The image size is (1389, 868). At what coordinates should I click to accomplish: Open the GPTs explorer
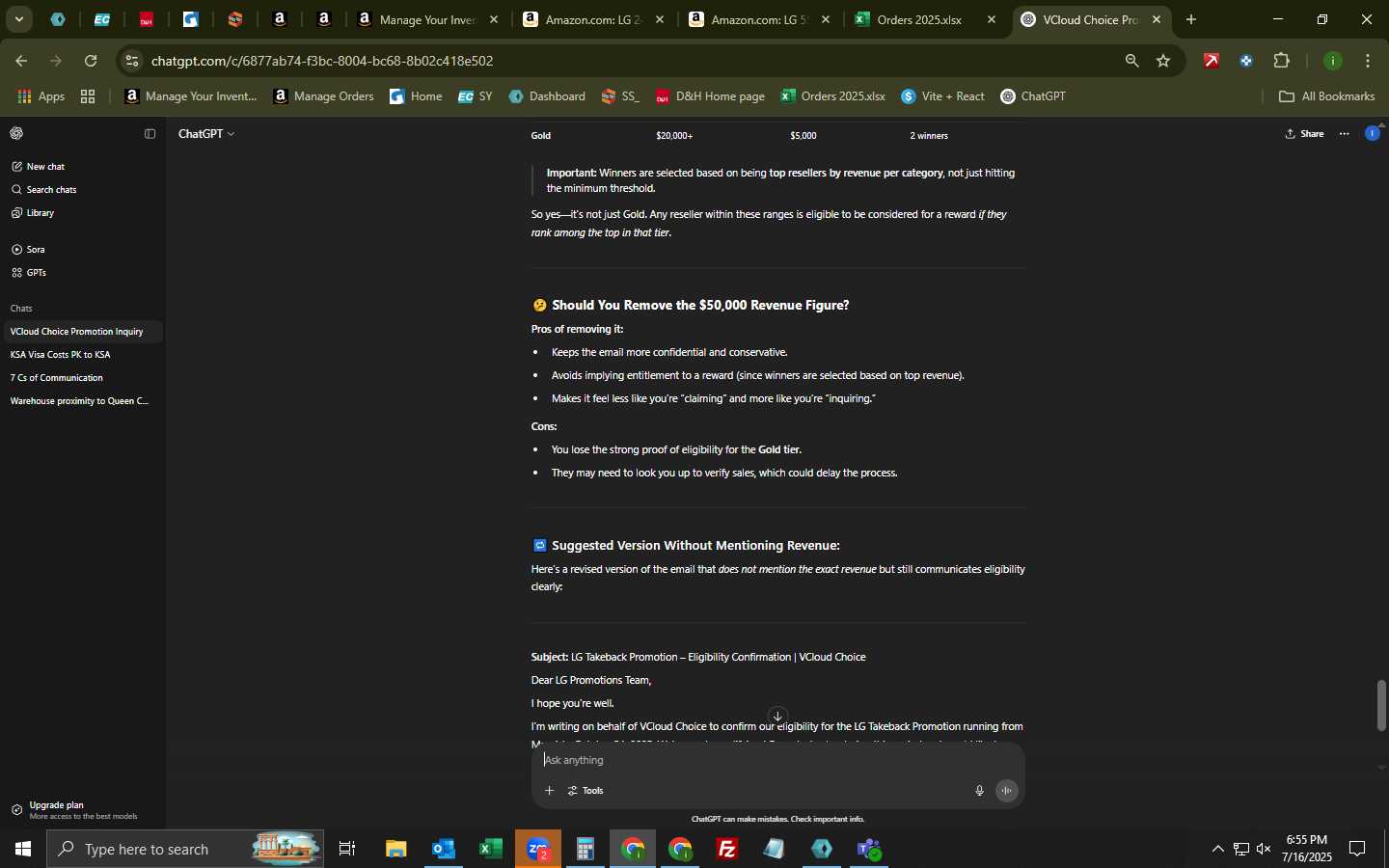29,273
